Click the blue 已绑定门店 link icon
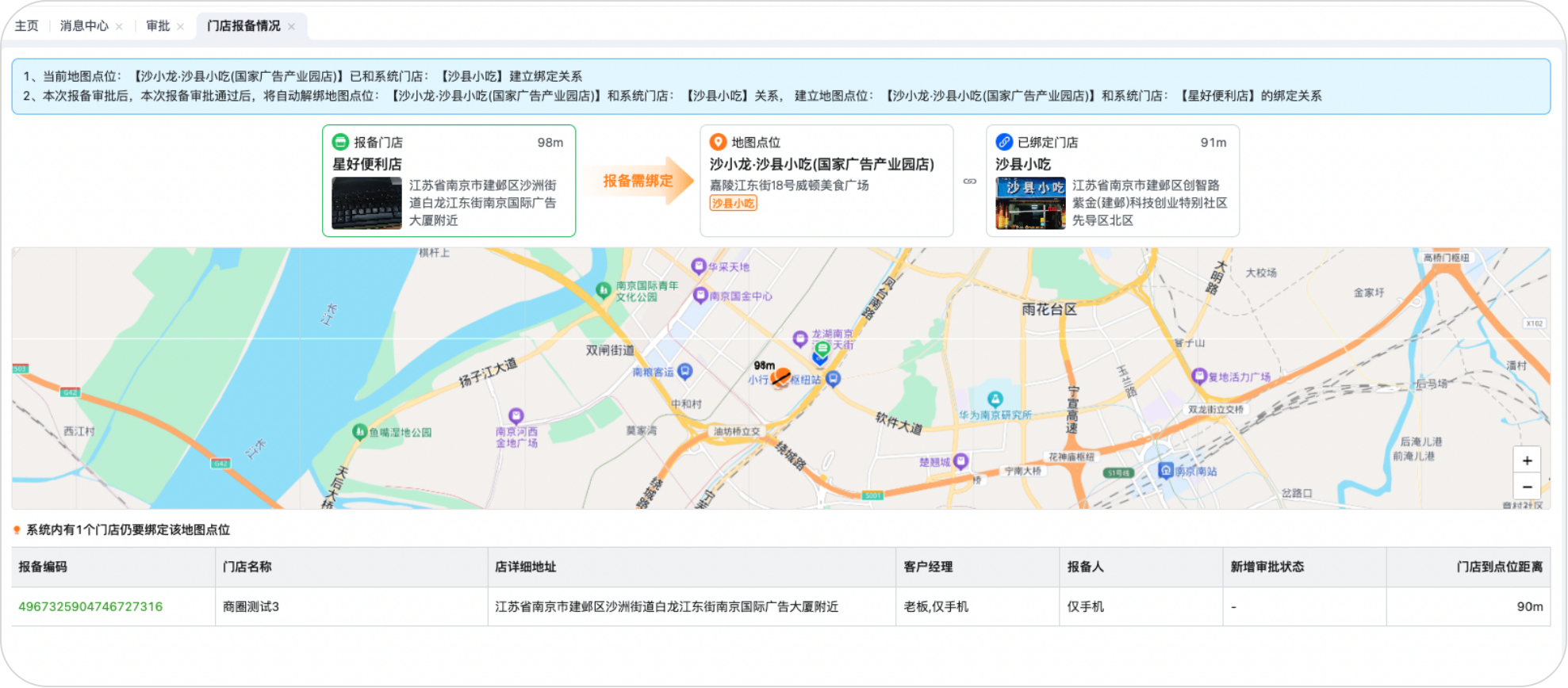 click(x=1004, y=142)
